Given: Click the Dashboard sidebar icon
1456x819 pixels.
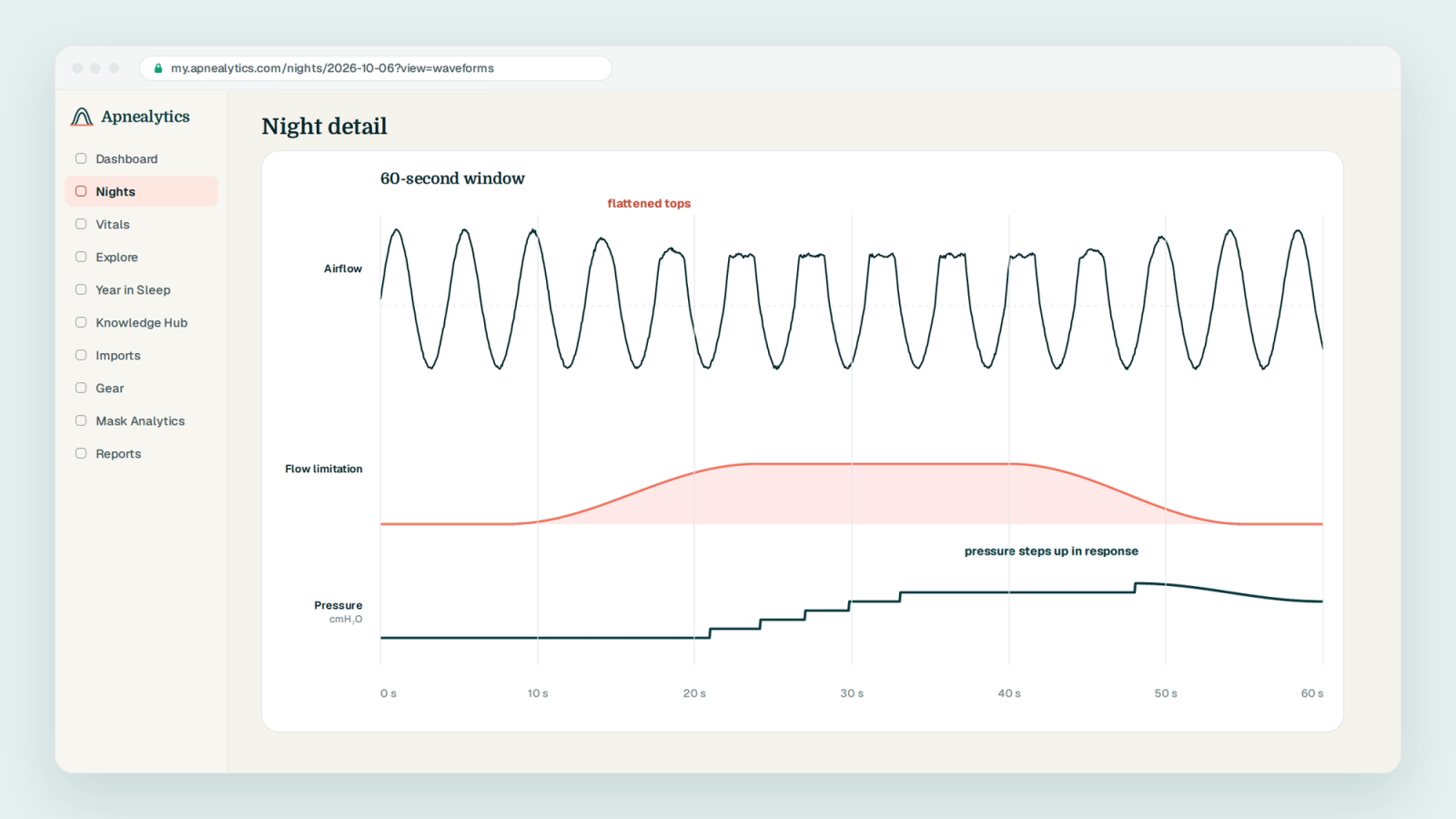Looking at the screenshot, I should point(81,158).
